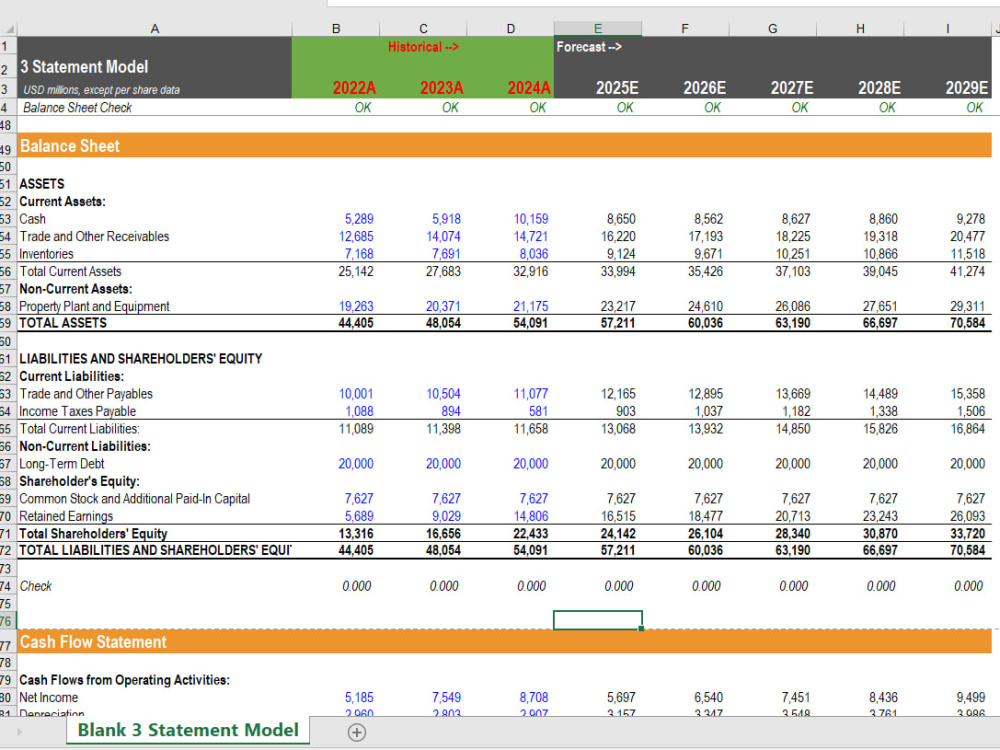Image resolution: width=1000 pixels, height=750 pixels.
Task: Click the LIABILITIES AND SHAREHOLDERS' EQUITY heading
Action: tap(140, 358)
